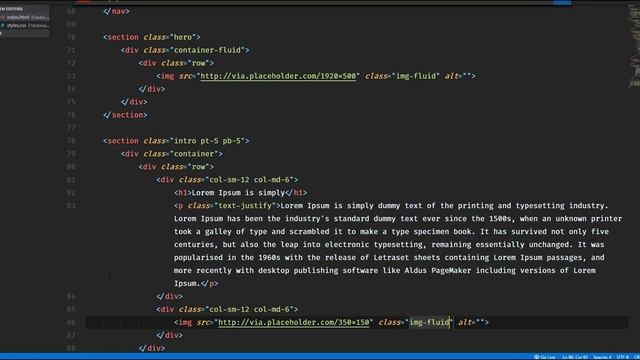Select line number 78
Viewport: 640px width, 360px height.
coord(71,141)
